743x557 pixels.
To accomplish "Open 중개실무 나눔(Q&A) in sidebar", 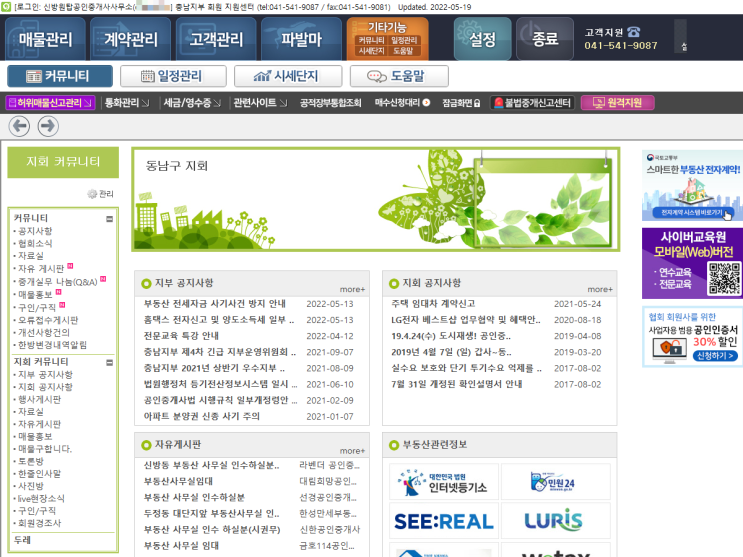I will [x=57, y=282].
